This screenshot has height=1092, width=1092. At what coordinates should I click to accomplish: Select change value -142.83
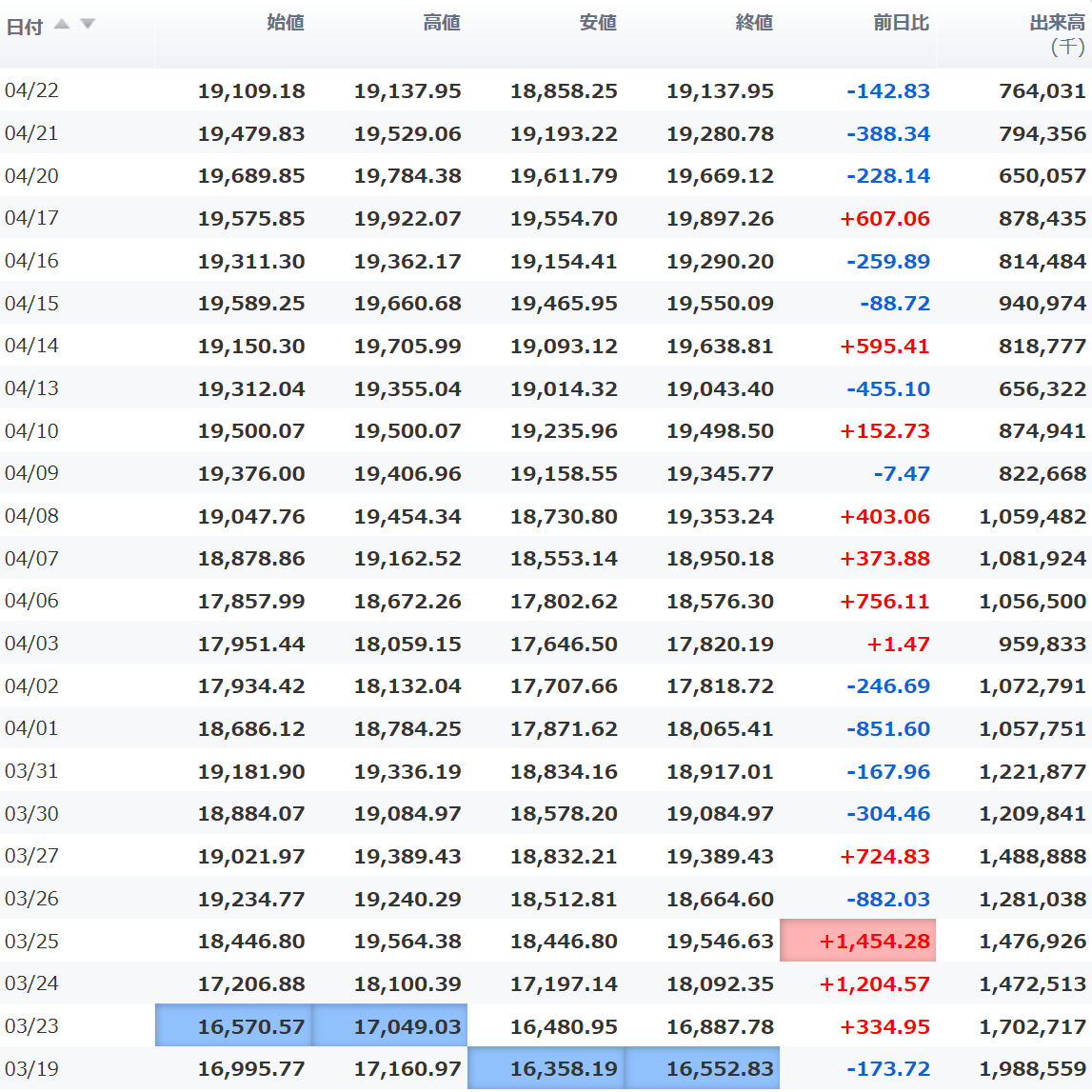point(888,91)
